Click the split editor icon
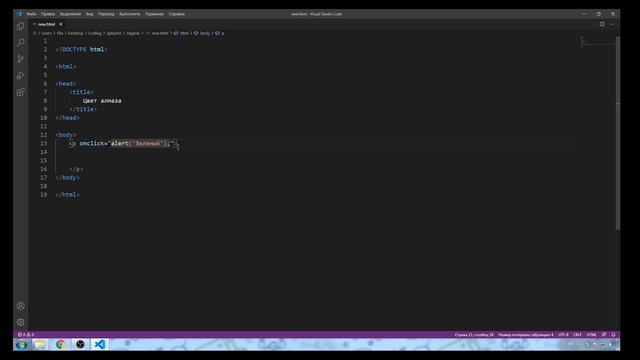The width and height of the screenshot is (640, 360). point(602,24)
